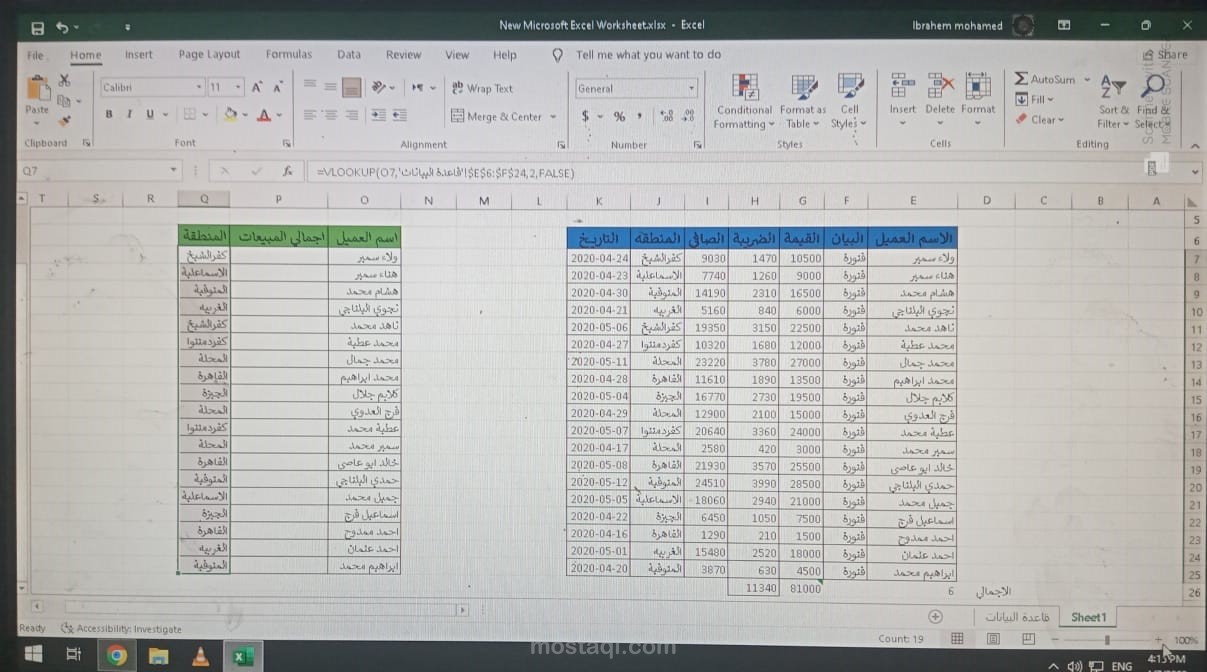1207x672 pixels.
Task: Open Format as Table gallery
Action: [803, 101]
